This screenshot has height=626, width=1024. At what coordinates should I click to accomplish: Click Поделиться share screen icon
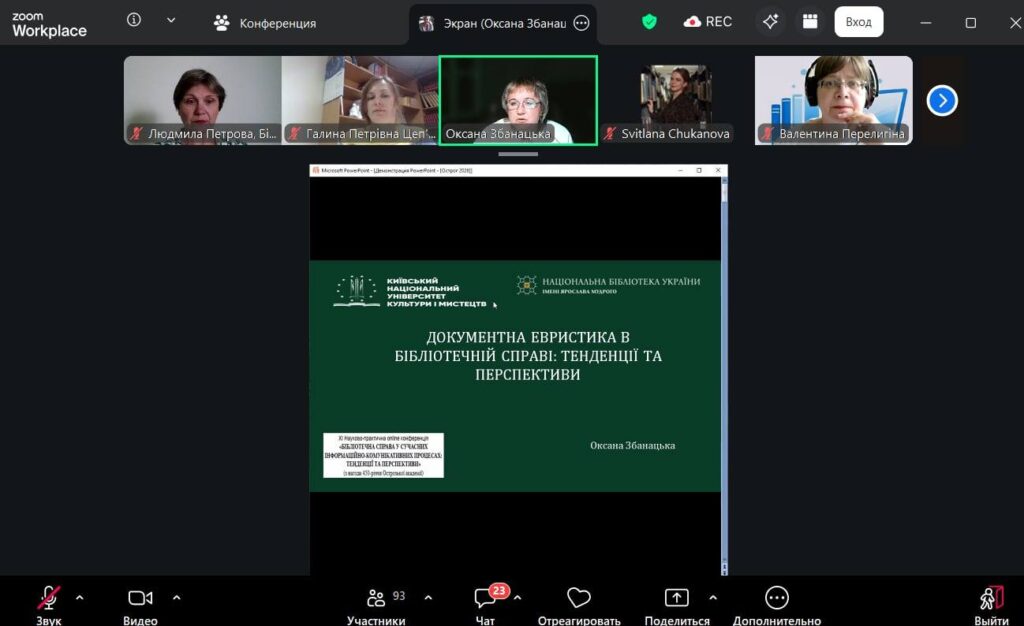click(677, 598)
